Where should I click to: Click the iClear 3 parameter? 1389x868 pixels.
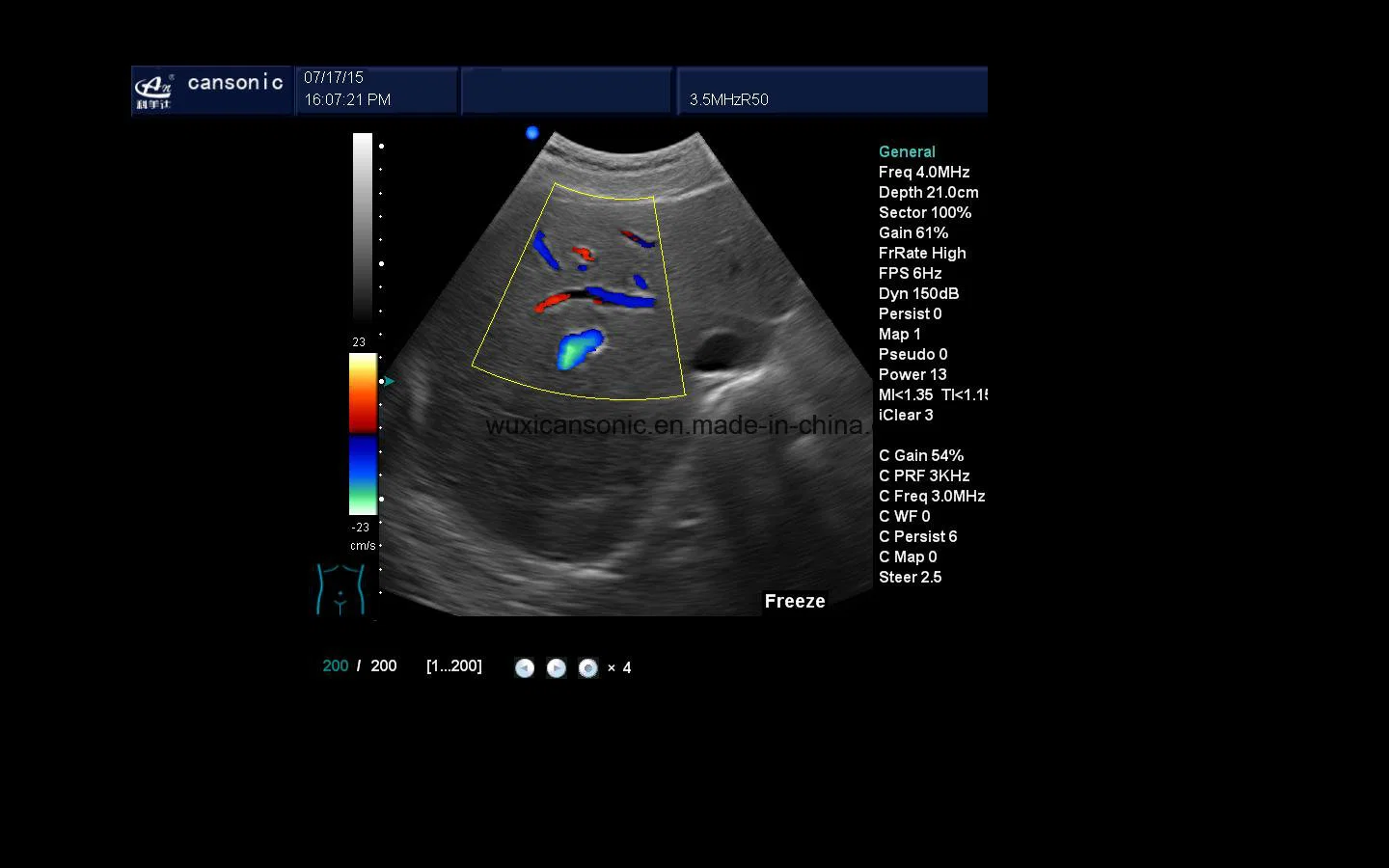pos(906,415)
